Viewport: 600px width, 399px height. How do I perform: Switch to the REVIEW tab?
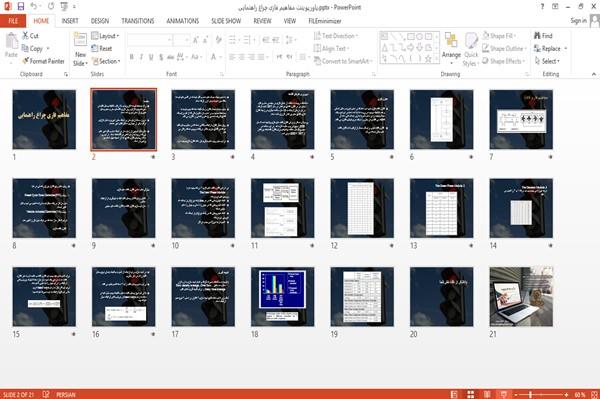[x=262, y=21]
